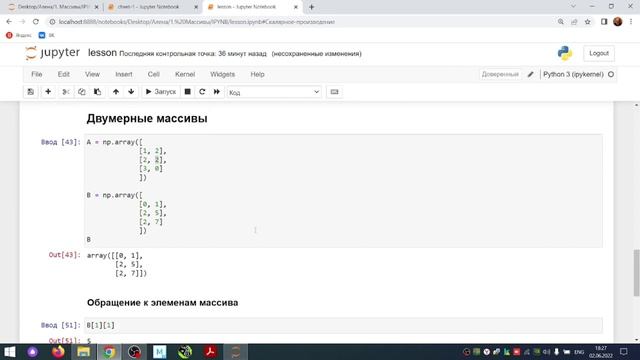Click inside code cell Ввод [43]
Image resolution: width=640 pixels, height=360 pixels.
pyautogui.click(x=343, y=191)
